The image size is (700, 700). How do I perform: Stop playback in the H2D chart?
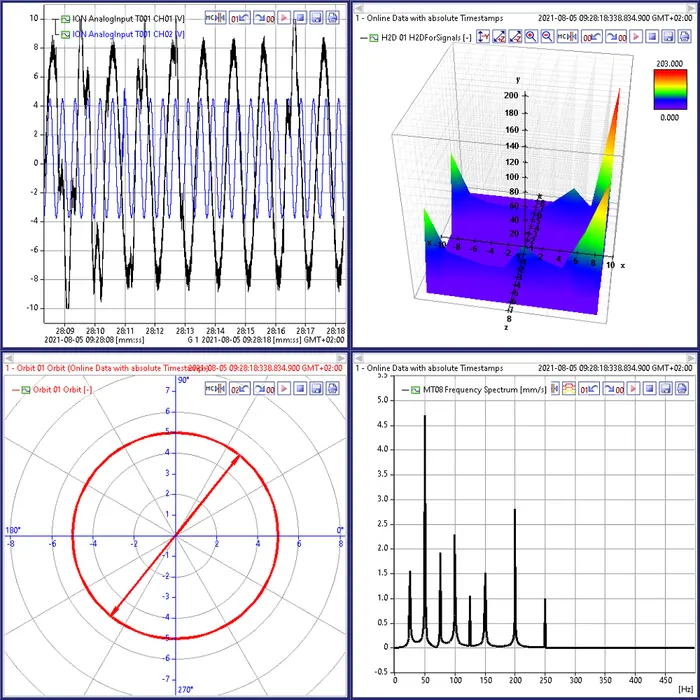(x=653, y=37)
